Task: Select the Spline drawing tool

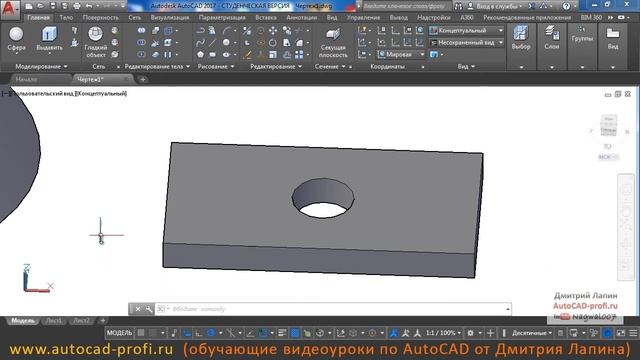Action: click(200, 42)
